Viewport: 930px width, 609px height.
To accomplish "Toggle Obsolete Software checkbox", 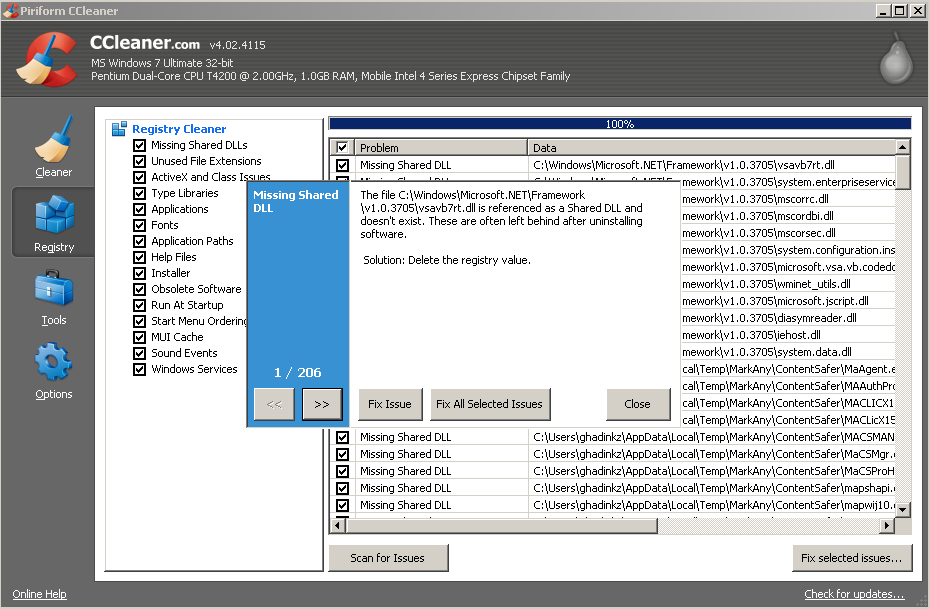I will pos(139,289).
